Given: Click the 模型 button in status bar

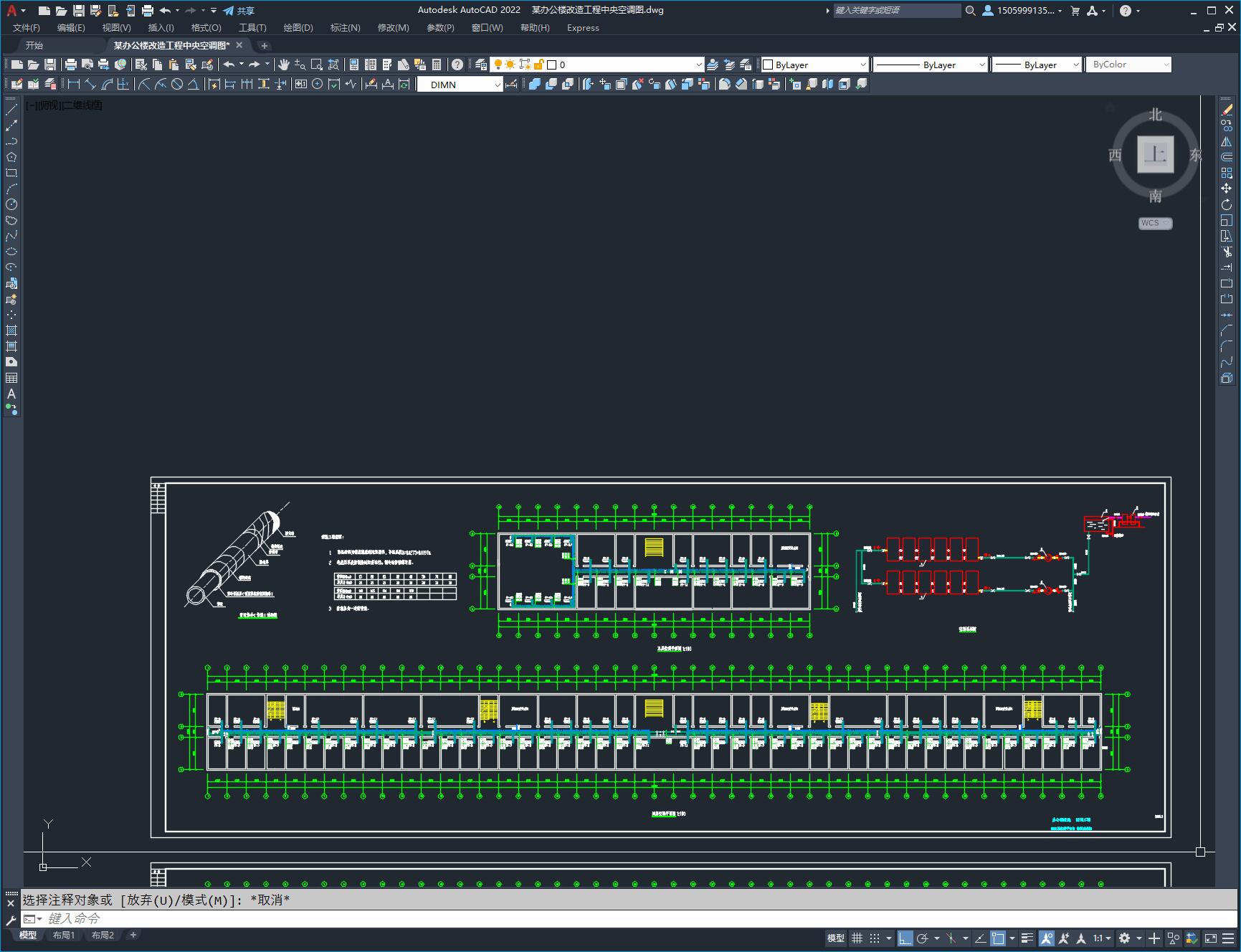Looking at the screenshot, I should click(836, 938).
